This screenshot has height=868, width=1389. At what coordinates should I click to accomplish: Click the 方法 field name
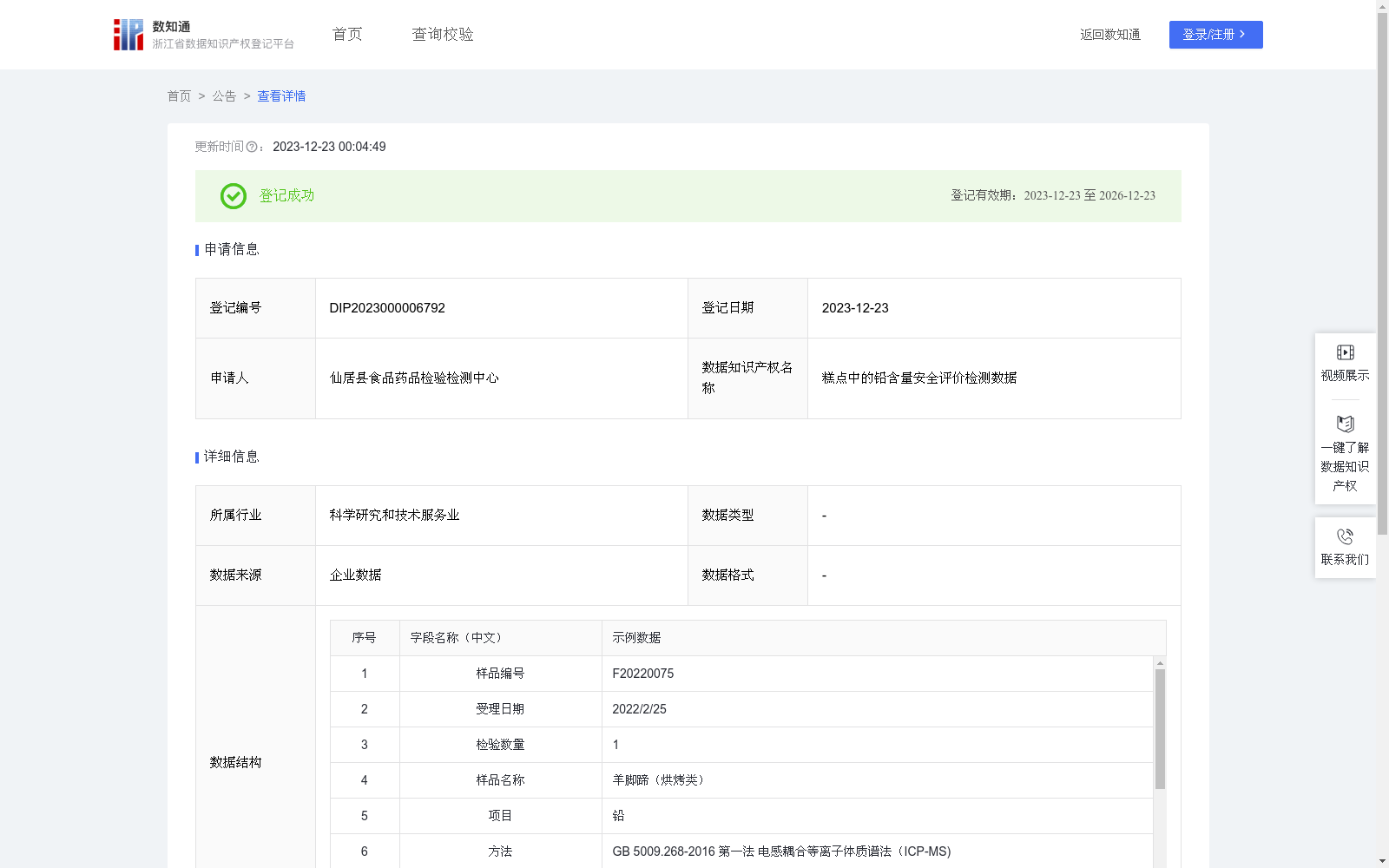coord(500,852)
